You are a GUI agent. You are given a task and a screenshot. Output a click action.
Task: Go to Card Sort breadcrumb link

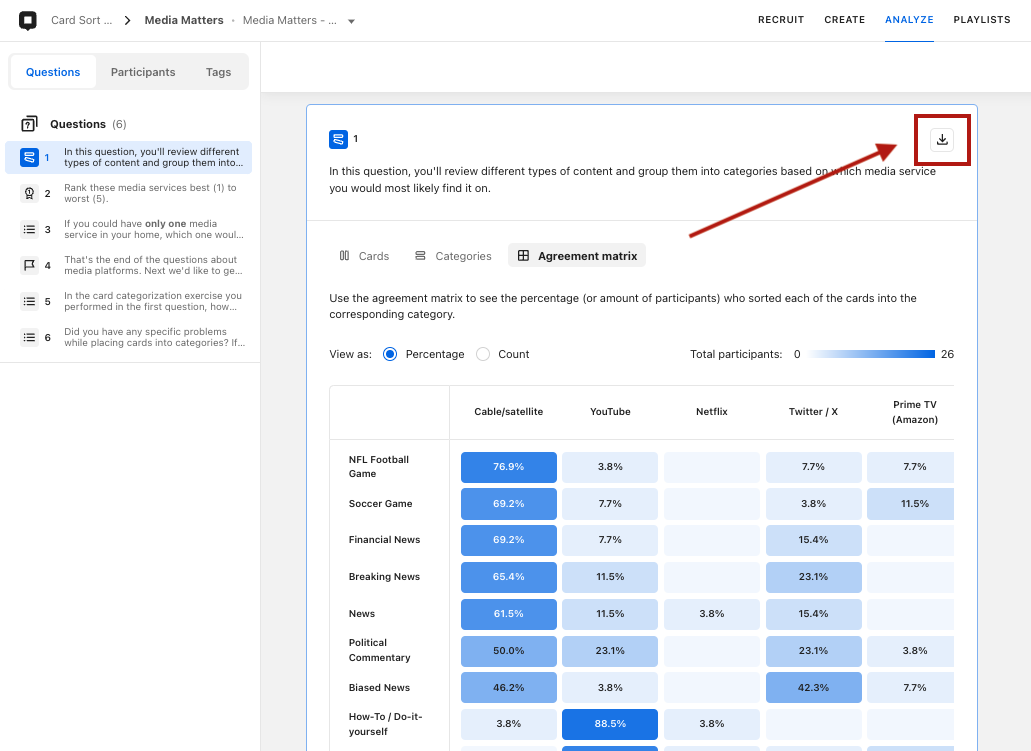[x=82, y=20]
